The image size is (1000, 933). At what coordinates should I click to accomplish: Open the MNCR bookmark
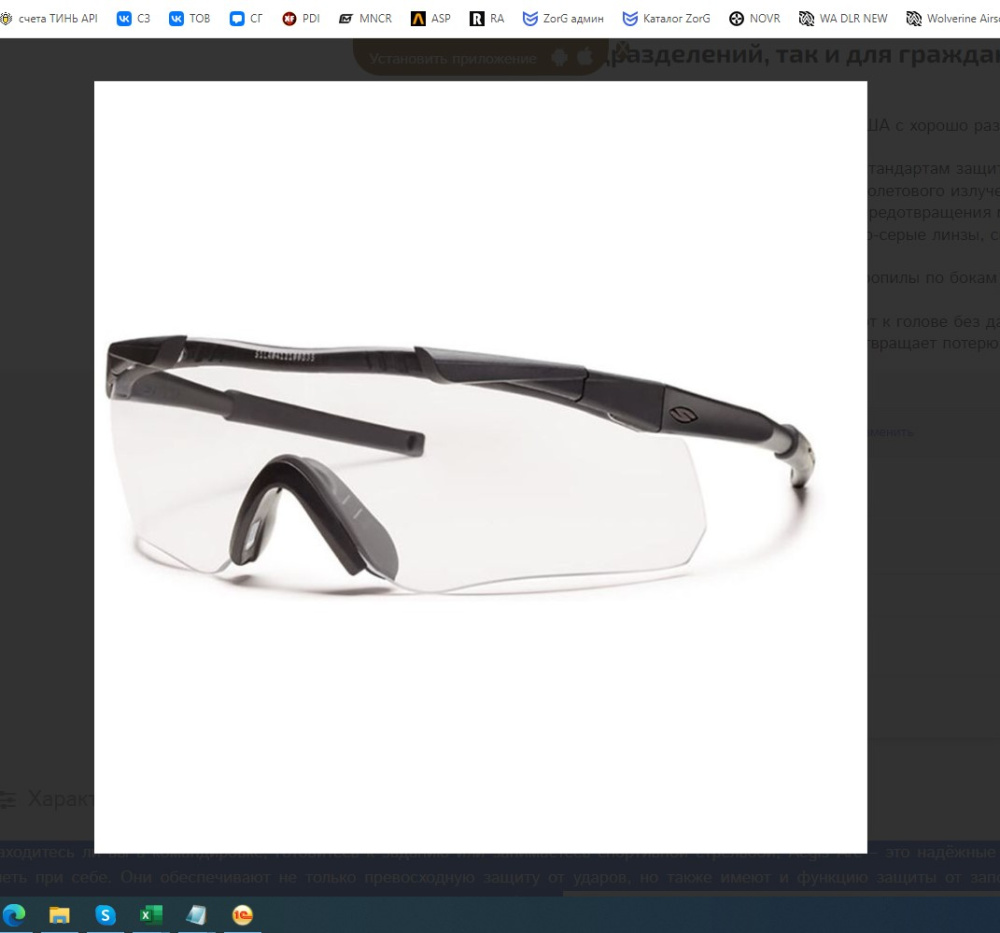(x=365, y=18)
